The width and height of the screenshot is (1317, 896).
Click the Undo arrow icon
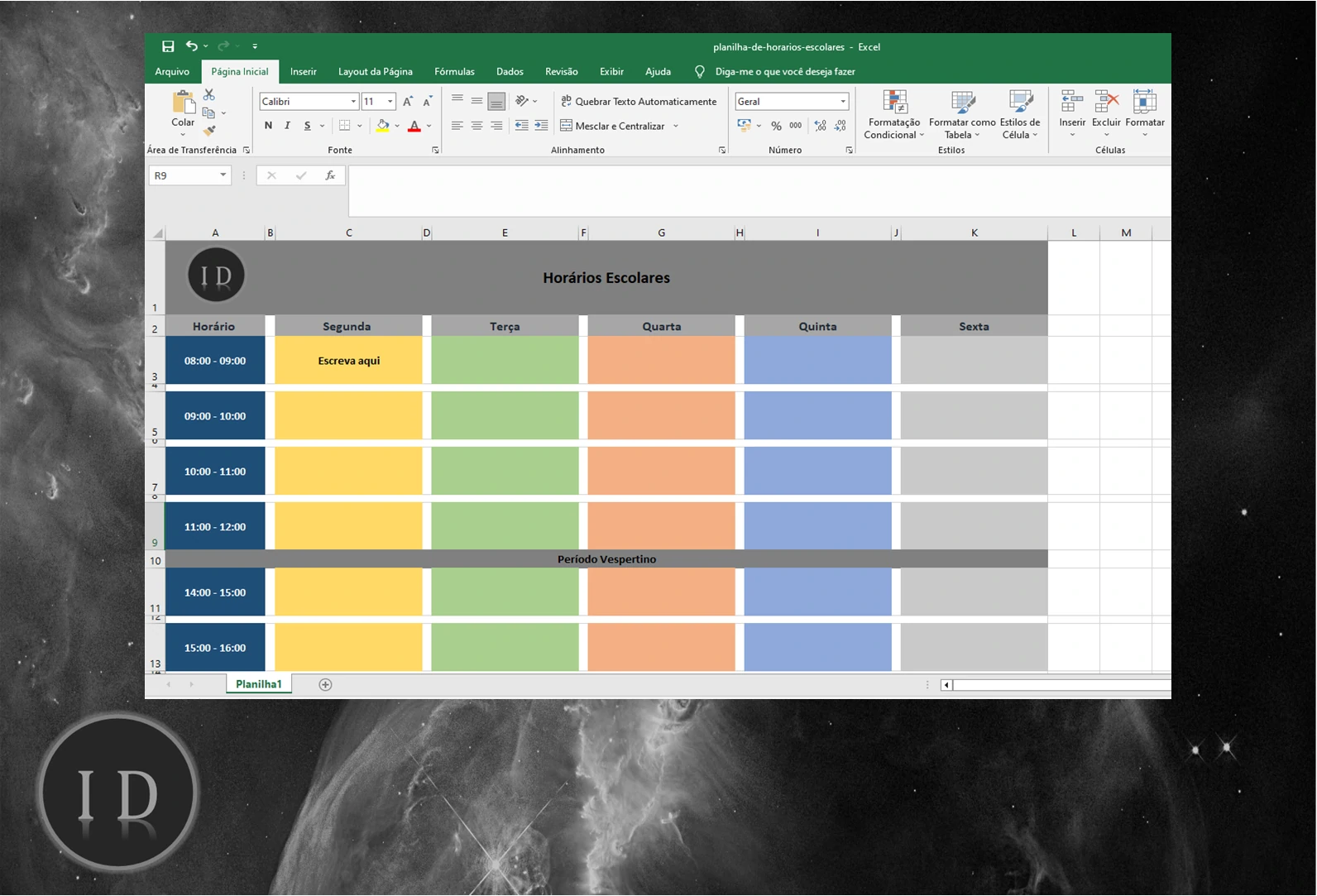(192, 46)
